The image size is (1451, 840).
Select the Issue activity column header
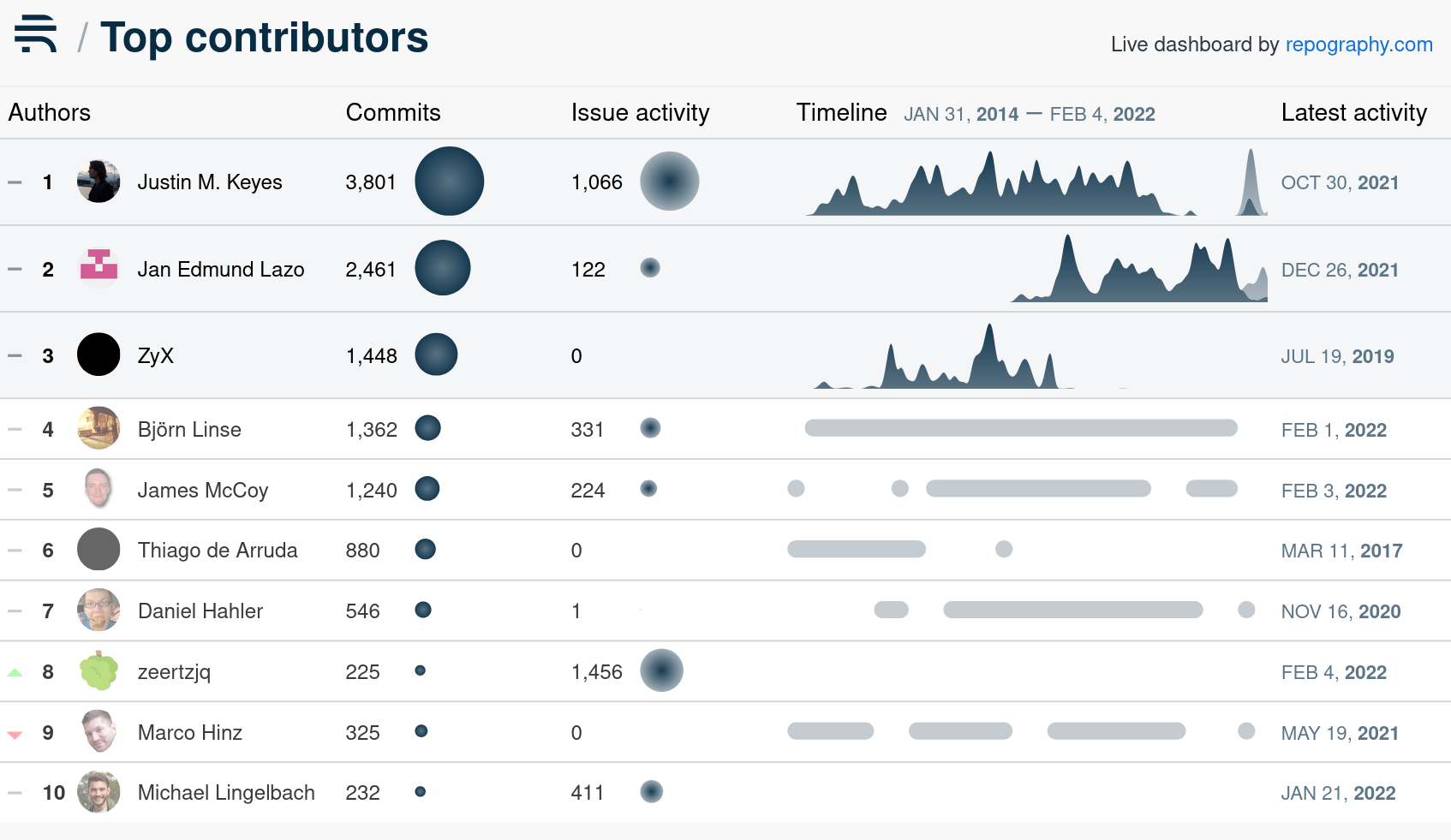tap(640, 113)
